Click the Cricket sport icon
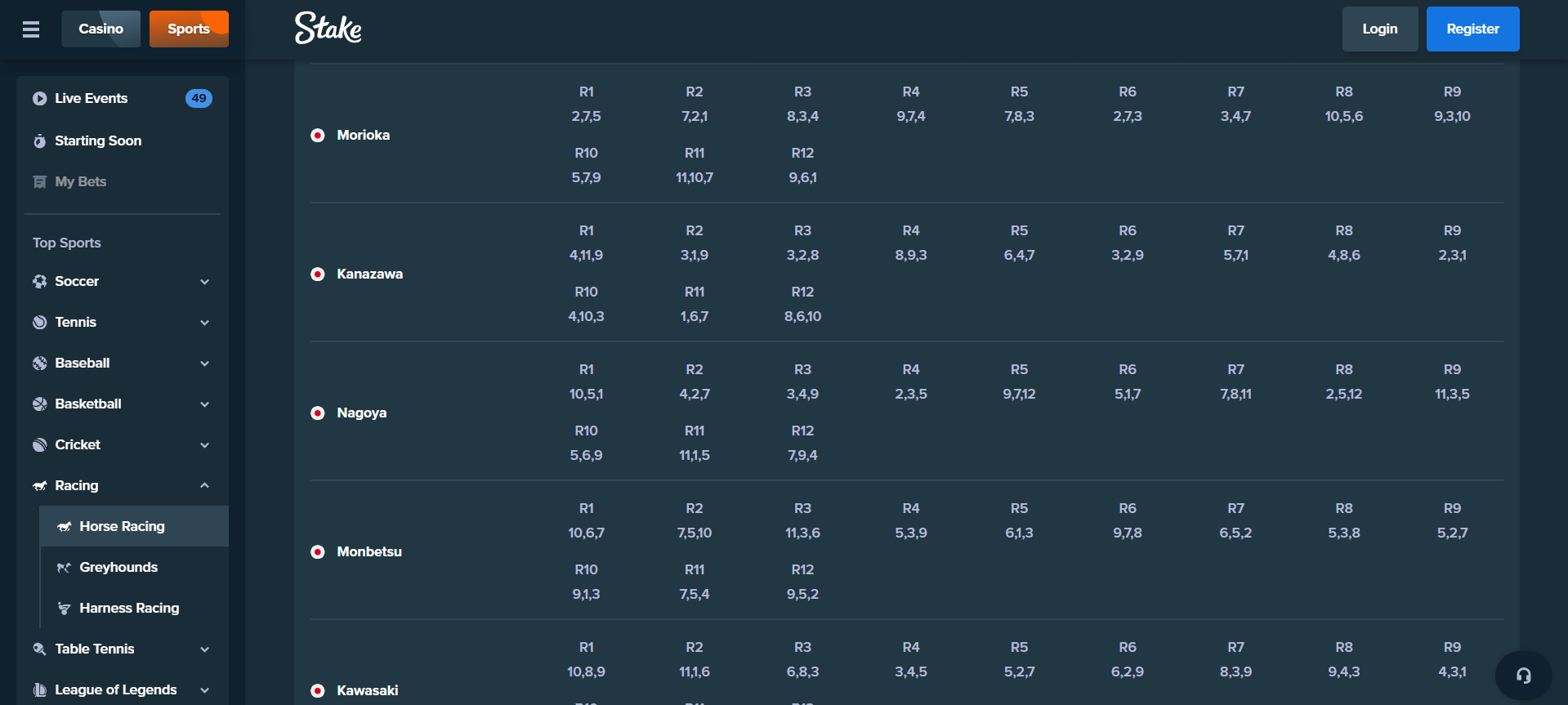 (38, 444)
